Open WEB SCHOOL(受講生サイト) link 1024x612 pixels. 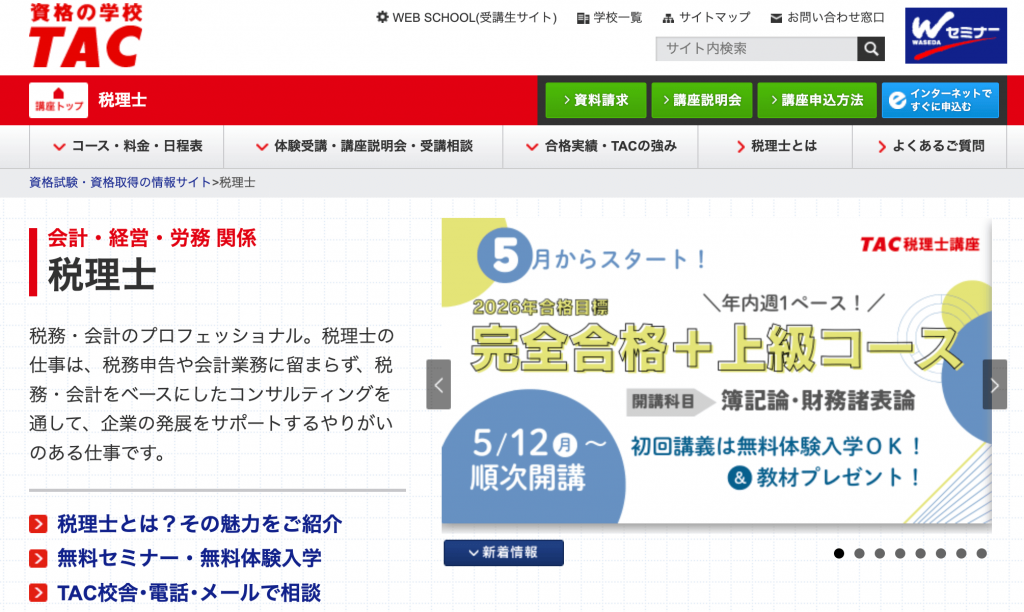467,18
